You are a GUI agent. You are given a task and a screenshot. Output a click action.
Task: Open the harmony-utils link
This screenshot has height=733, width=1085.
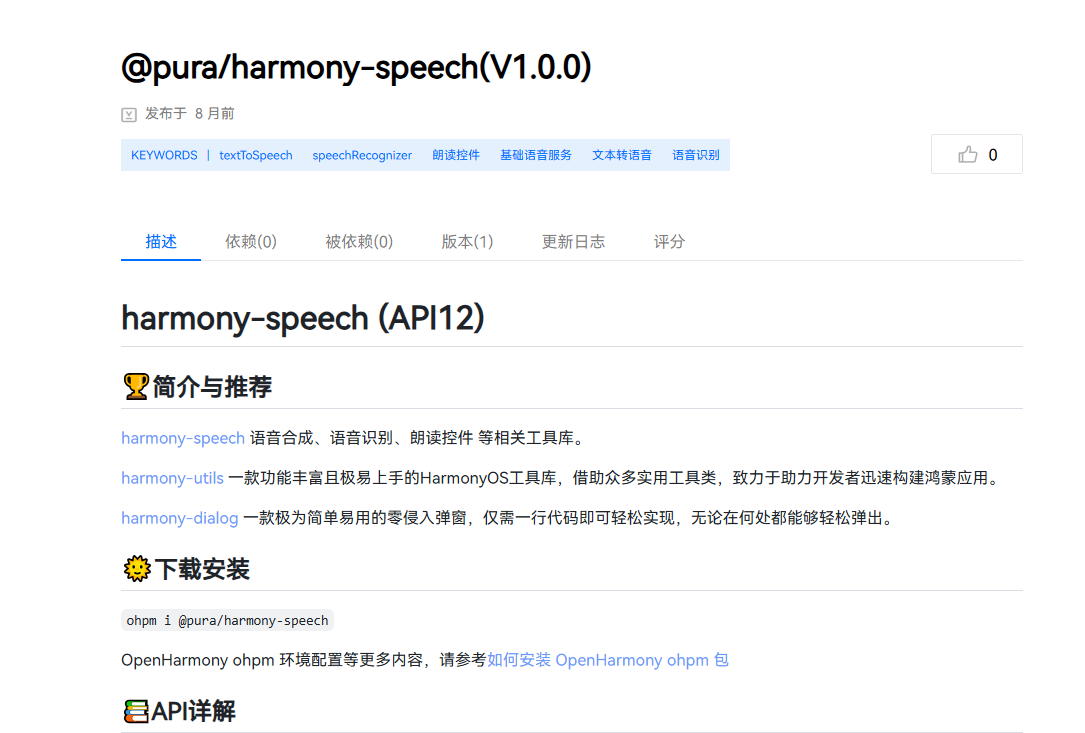pos(171,478)
